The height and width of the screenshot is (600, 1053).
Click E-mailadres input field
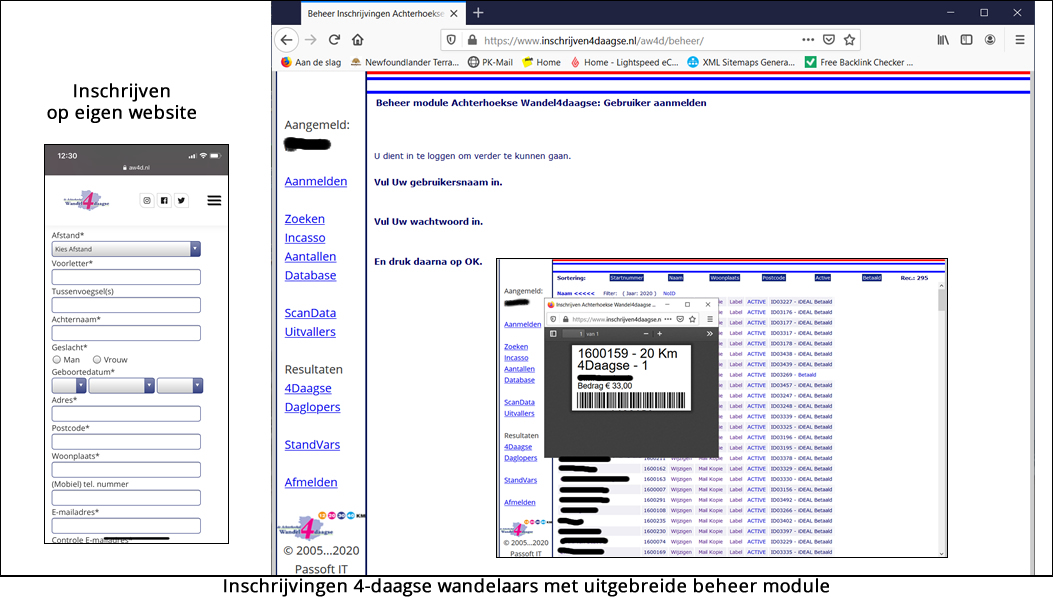126,525
